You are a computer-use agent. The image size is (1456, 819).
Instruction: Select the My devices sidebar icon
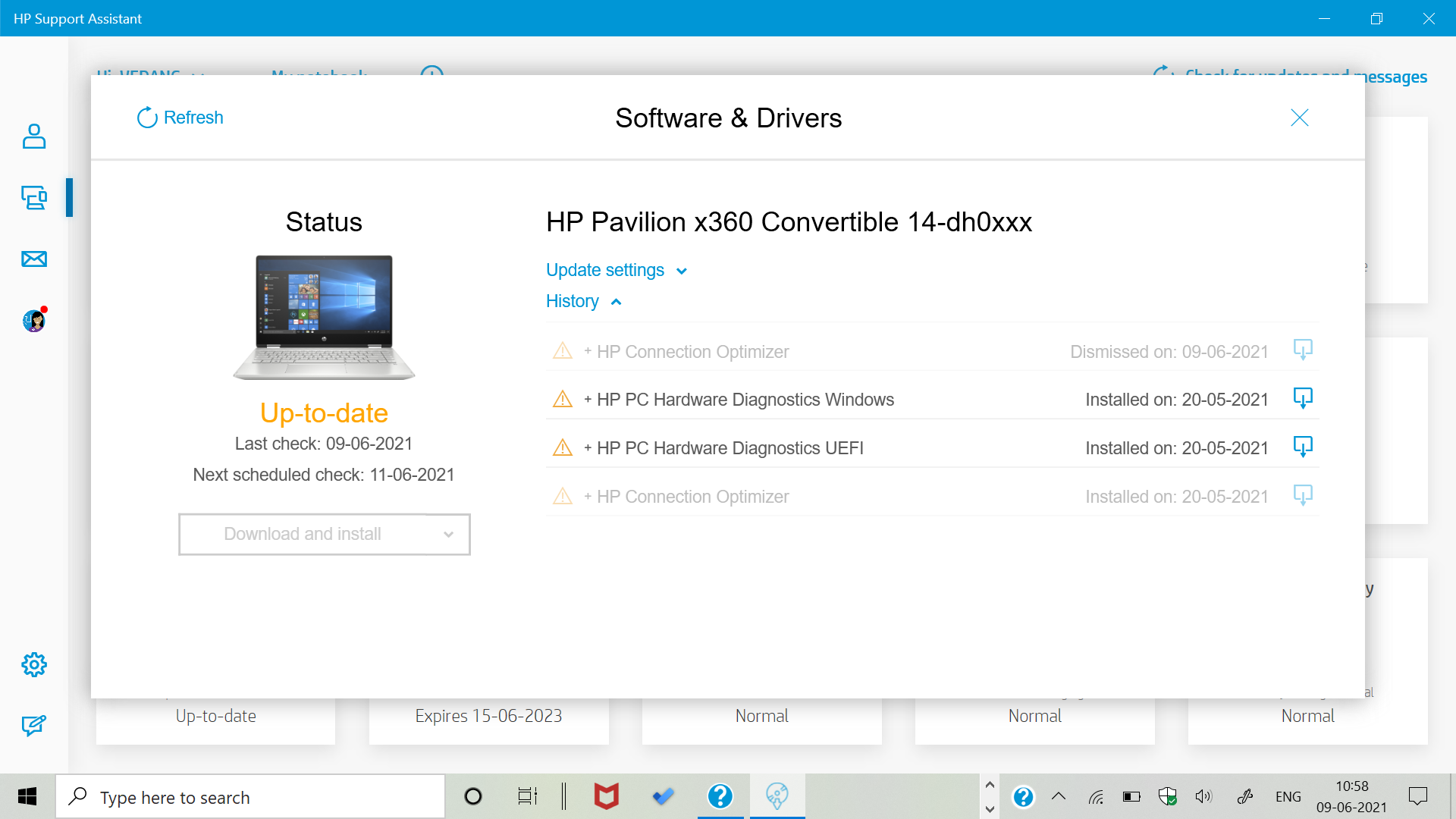(x=34, y=198)
